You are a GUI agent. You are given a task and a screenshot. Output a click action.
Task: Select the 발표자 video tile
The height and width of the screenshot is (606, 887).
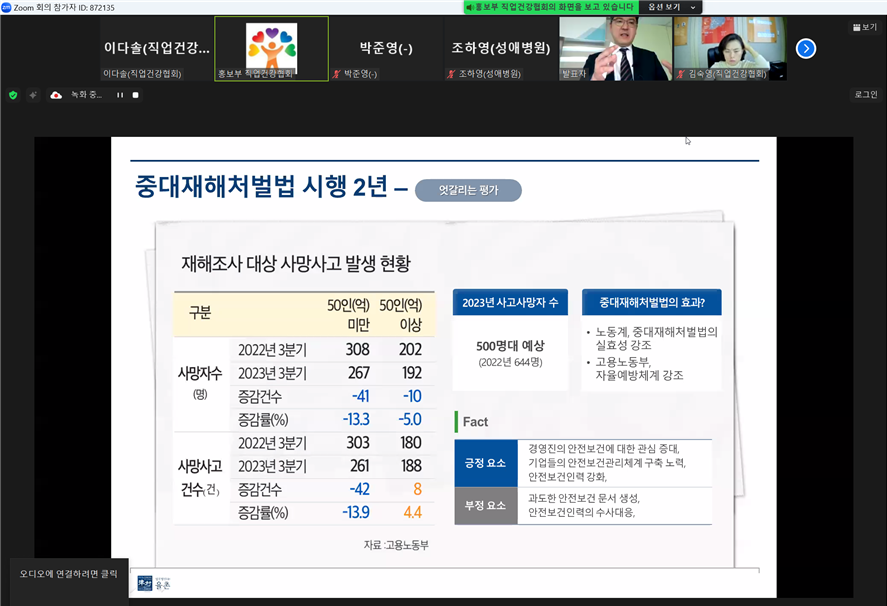[615, 49]
